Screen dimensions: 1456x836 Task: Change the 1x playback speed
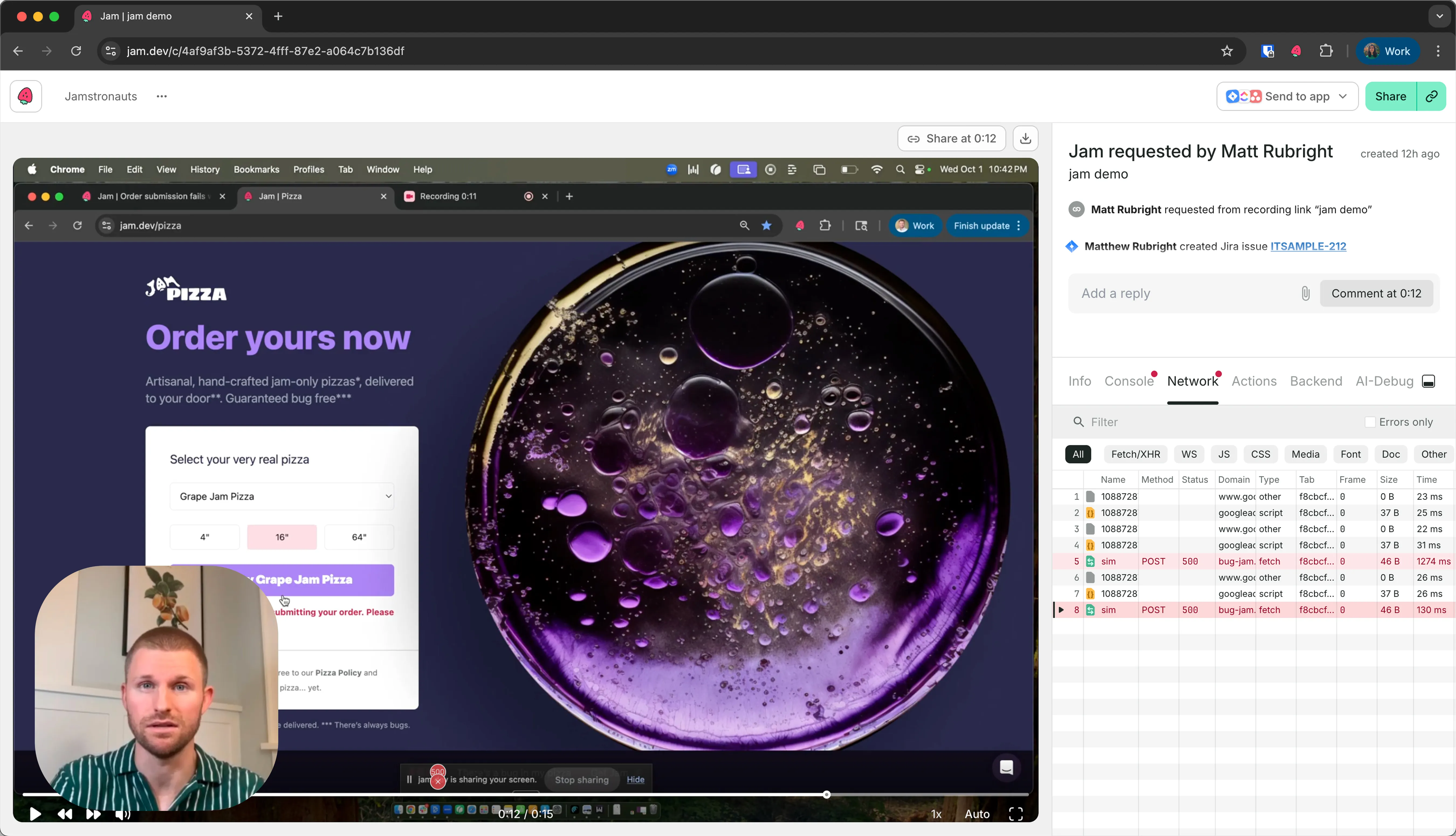[936, 814]
